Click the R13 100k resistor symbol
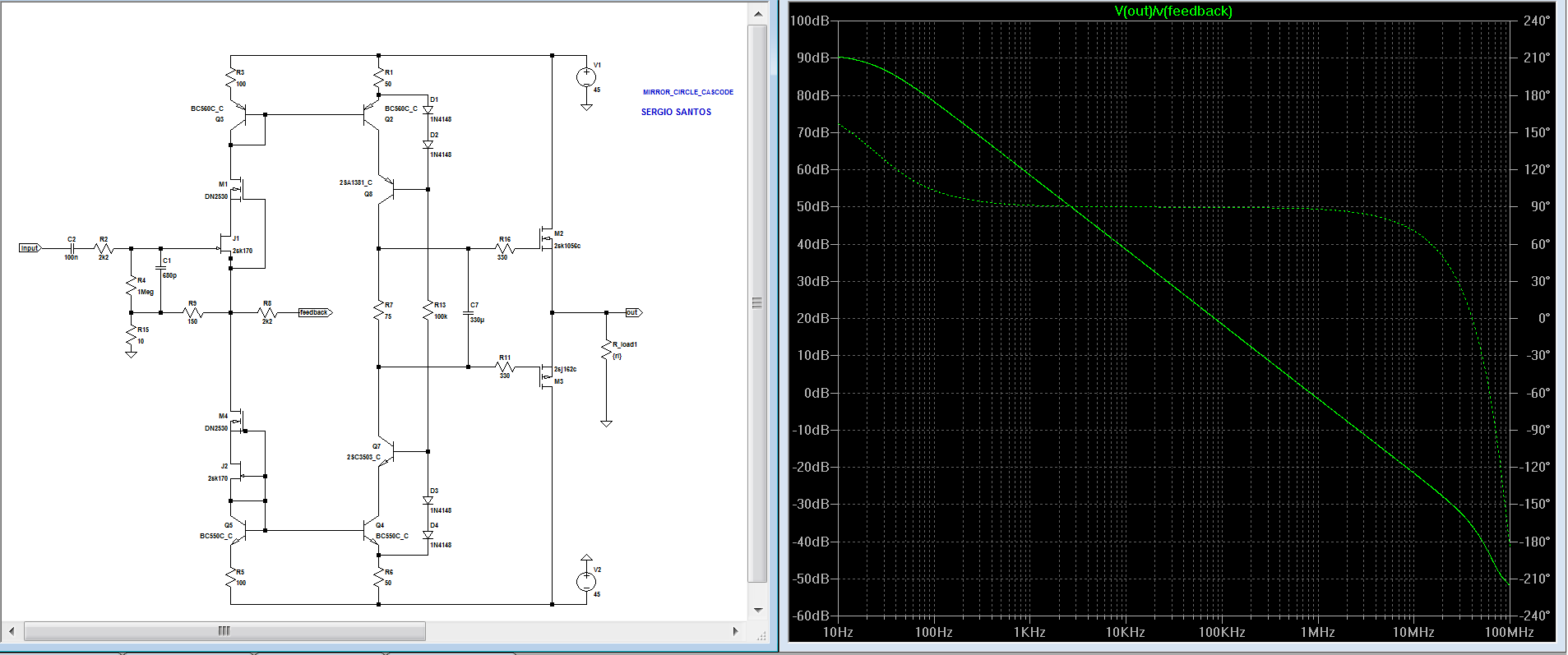Viewport: 1568px width, 655px height. [x=428, y=311]
